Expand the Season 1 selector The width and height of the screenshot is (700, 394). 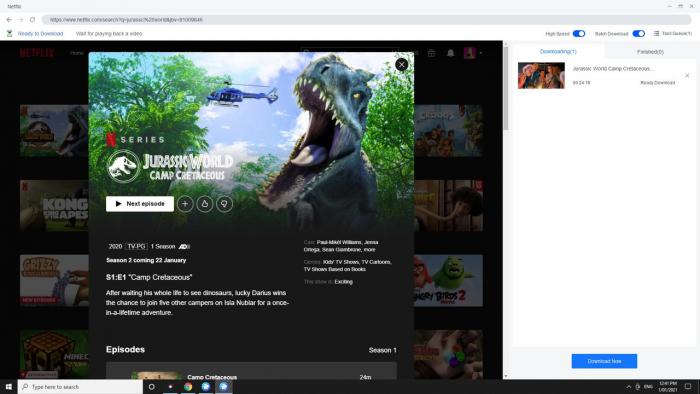tap(383, 350)
